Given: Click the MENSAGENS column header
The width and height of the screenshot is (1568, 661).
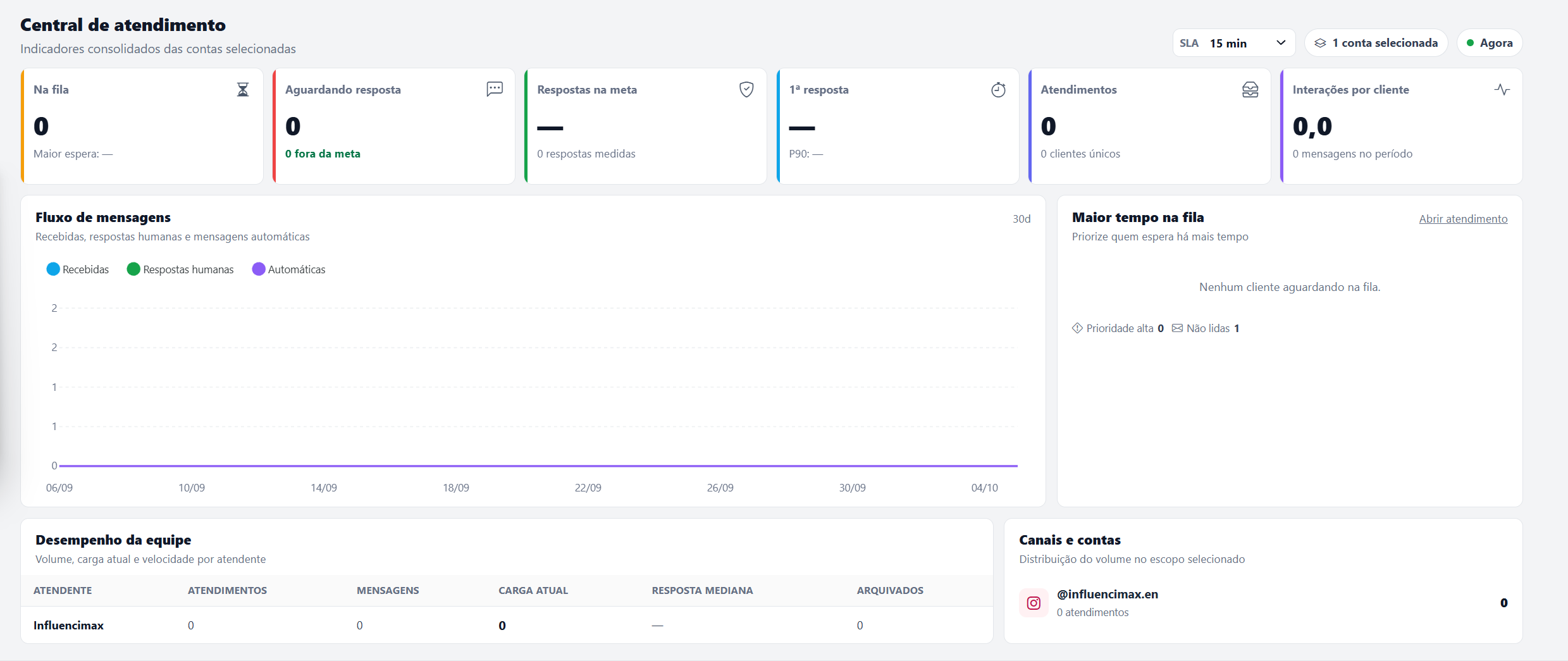Looking at the screenshot, I should pos(388,590).
